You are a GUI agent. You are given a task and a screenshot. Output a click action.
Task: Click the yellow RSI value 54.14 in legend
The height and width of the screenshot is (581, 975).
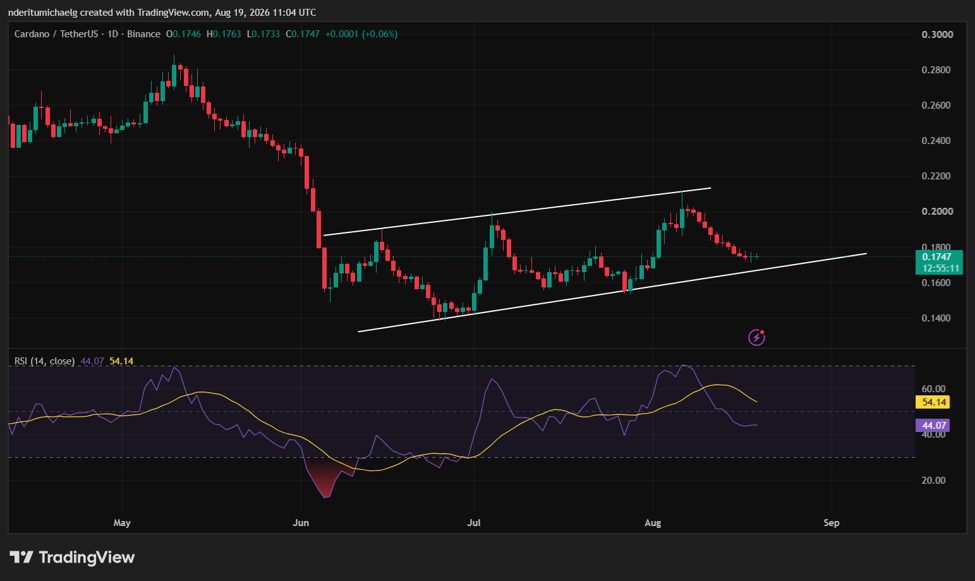[121, 361]
